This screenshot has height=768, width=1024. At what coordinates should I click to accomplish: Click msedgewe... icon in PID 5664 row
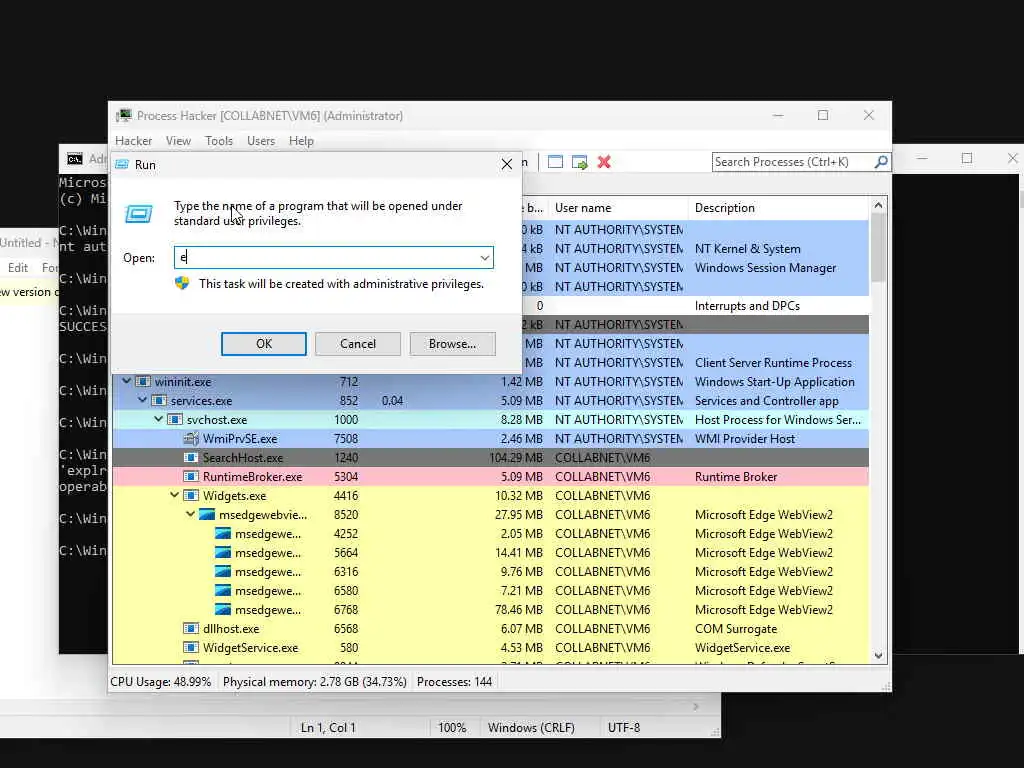coord(223,552)
